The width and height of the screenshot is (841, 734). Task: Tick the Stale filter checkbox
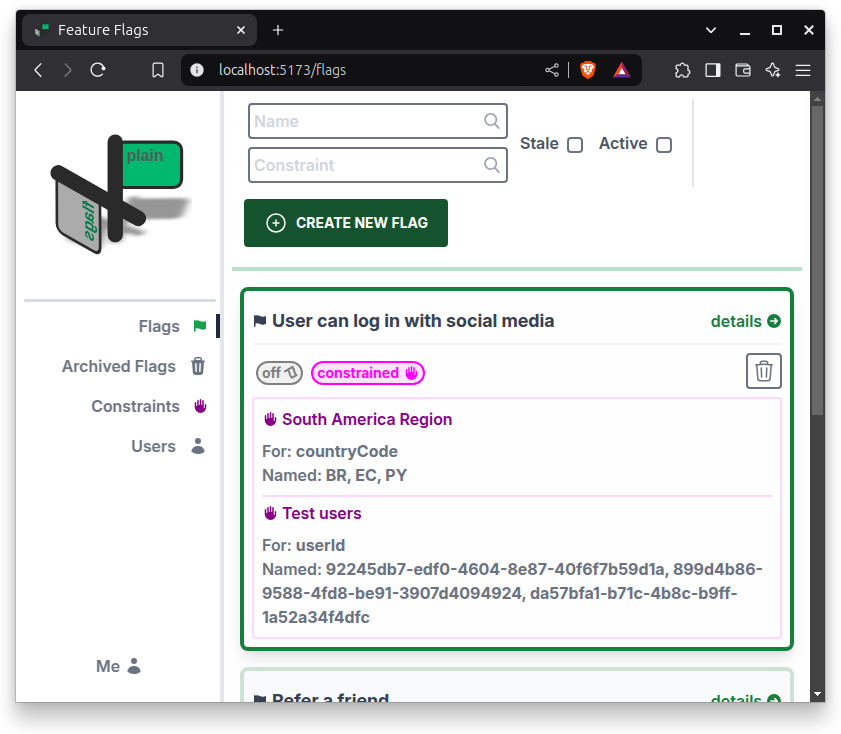tap(575, 145)
